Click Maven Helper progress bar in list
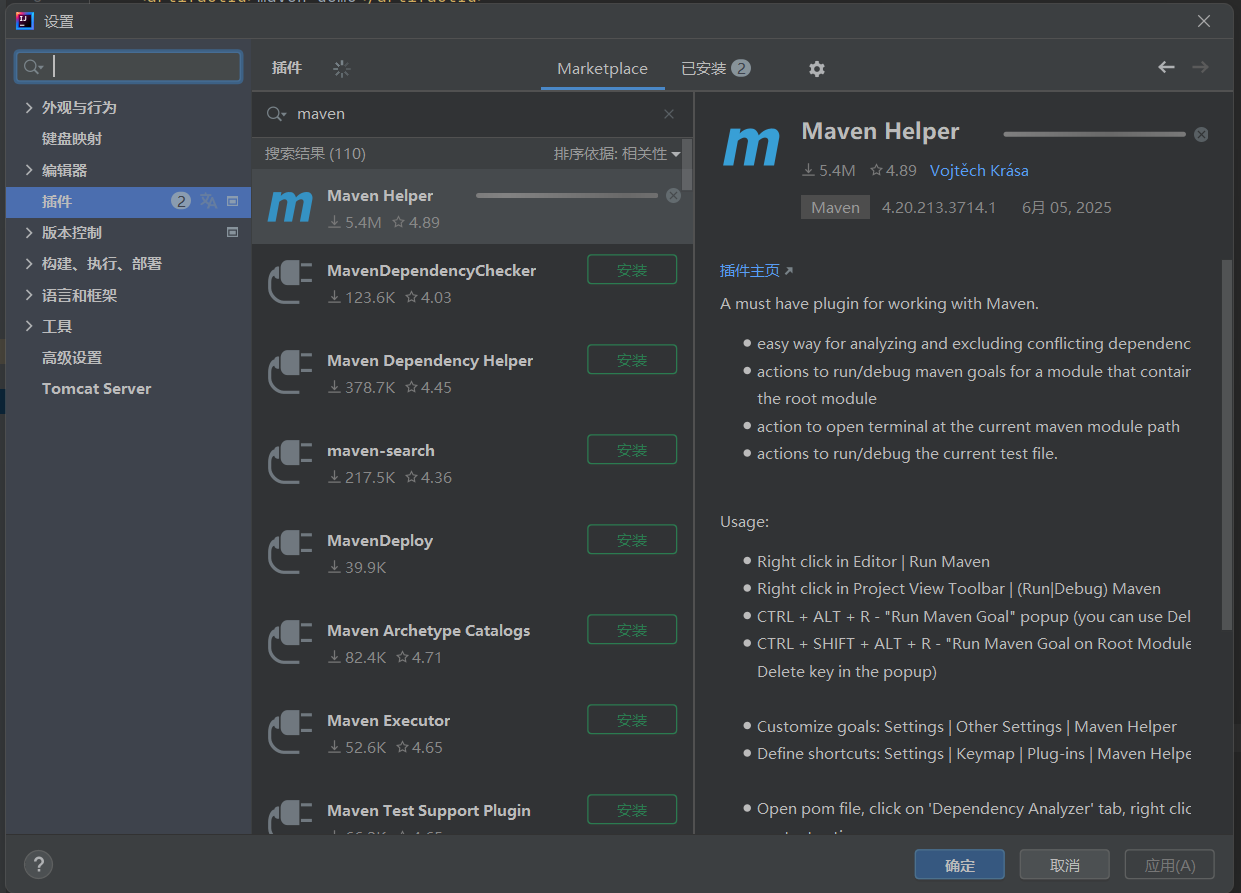 (567, 195)
